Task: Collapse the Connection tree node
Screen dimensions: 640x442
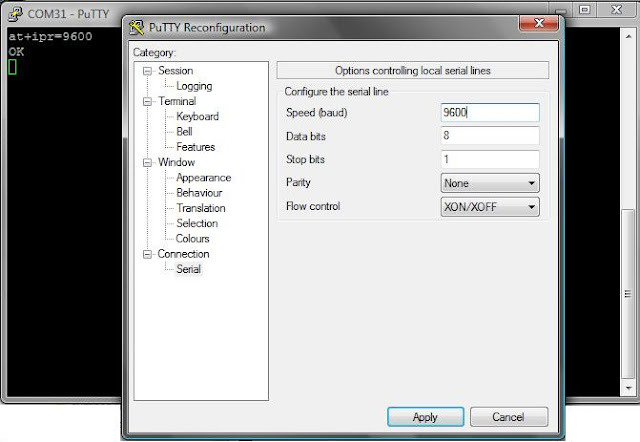Action: pyautogui.click(x=147, y=254)
